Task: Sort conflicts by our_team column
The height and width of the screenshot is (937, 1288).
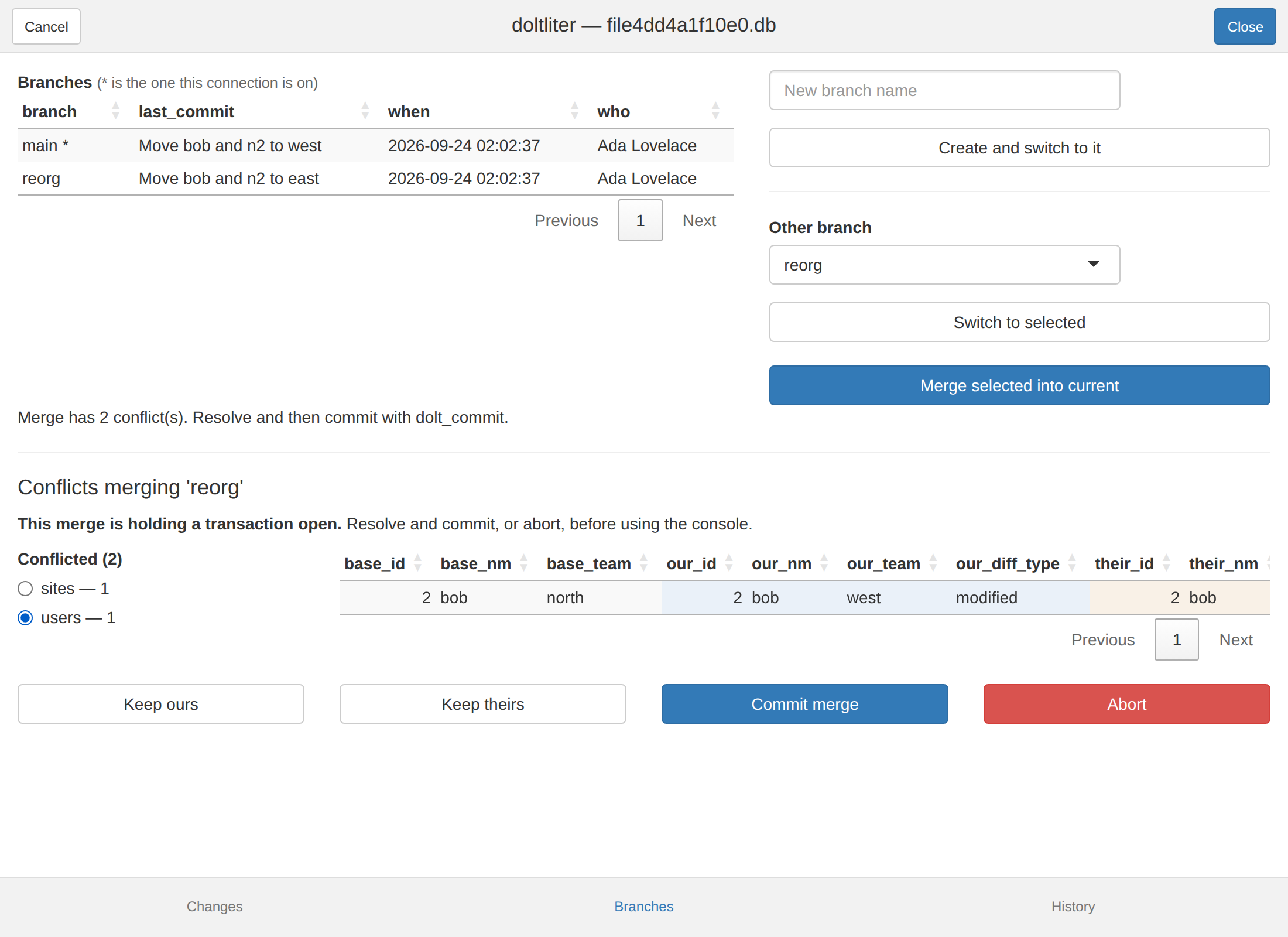Action: tap(896, 563)
